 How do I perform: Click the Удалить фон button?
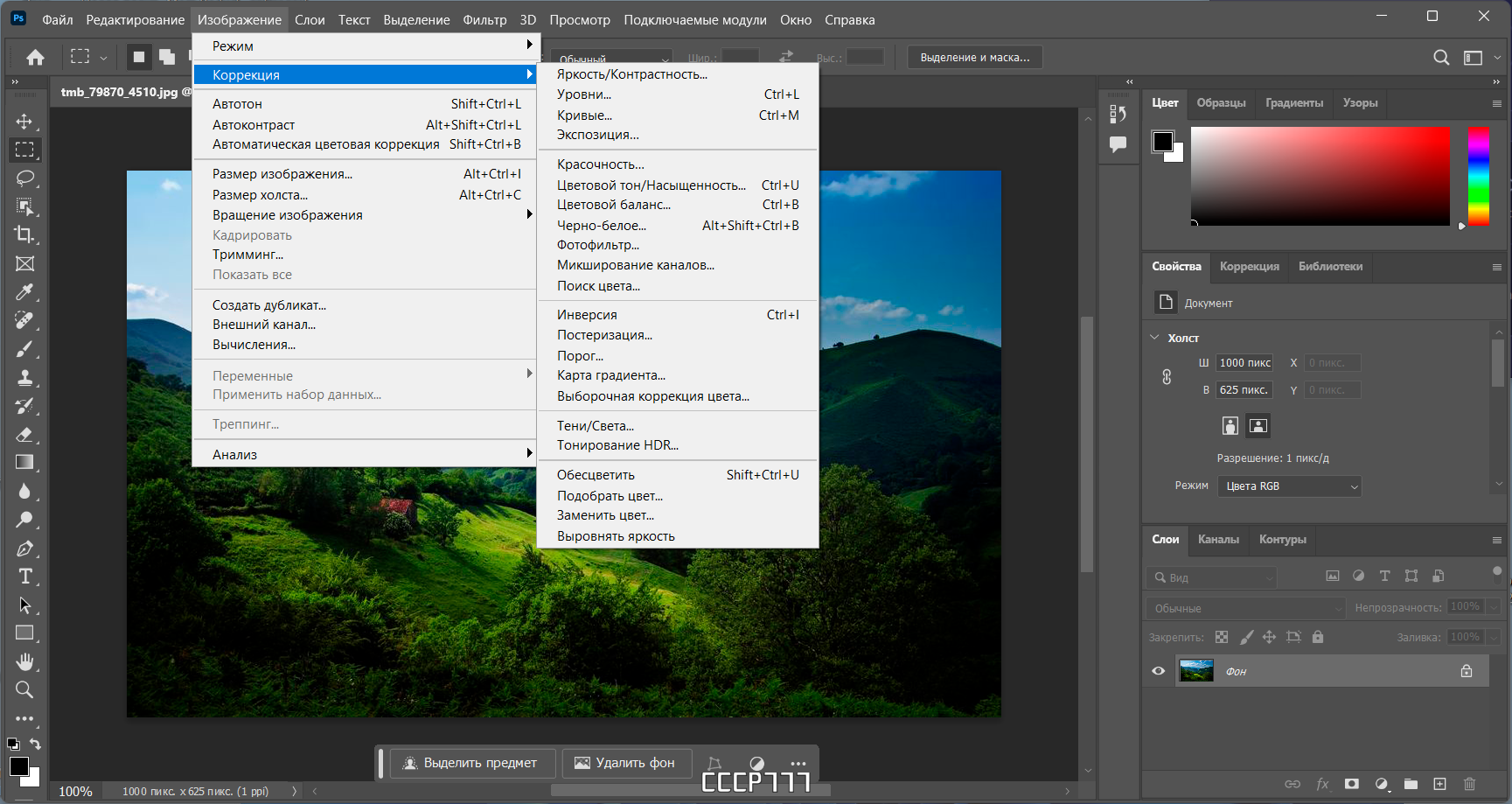tap(627, 763)
